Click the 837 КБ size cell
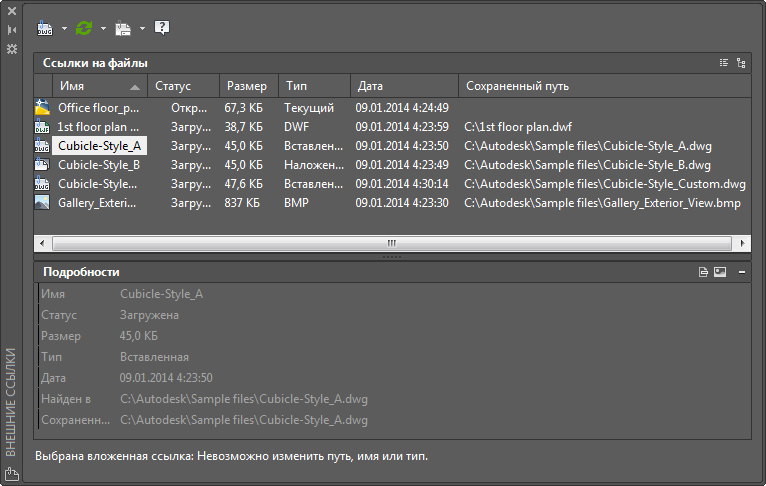This screenshot has width=766, height=486. point(242,203)
